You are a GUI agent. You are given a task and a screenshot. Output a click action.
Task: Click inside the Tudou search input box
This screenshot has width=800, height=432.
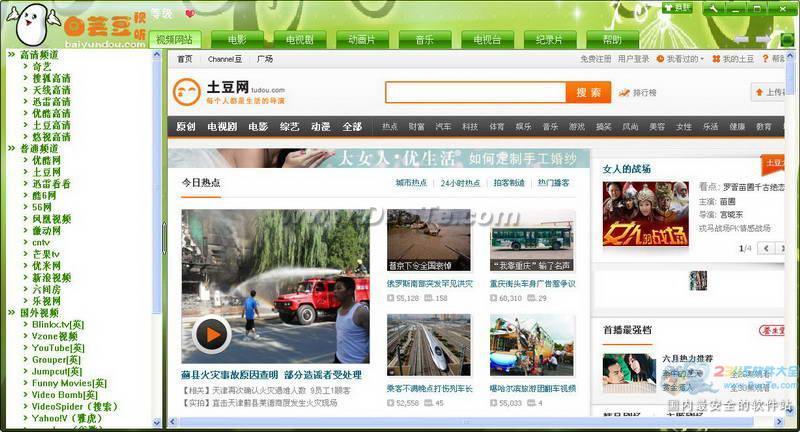coord(476,92)
